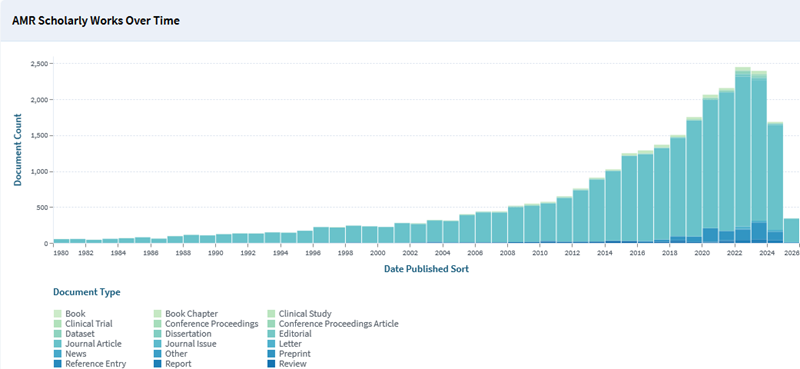Toggle Dissertation legend entry

[183, 334]
